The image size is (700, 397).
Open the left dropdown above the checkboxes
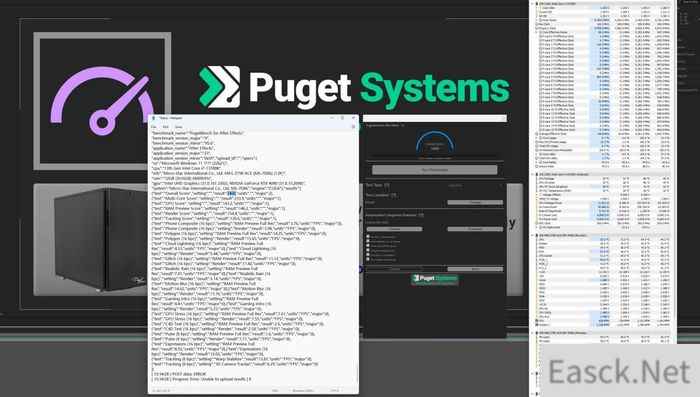tap(394, 229)
